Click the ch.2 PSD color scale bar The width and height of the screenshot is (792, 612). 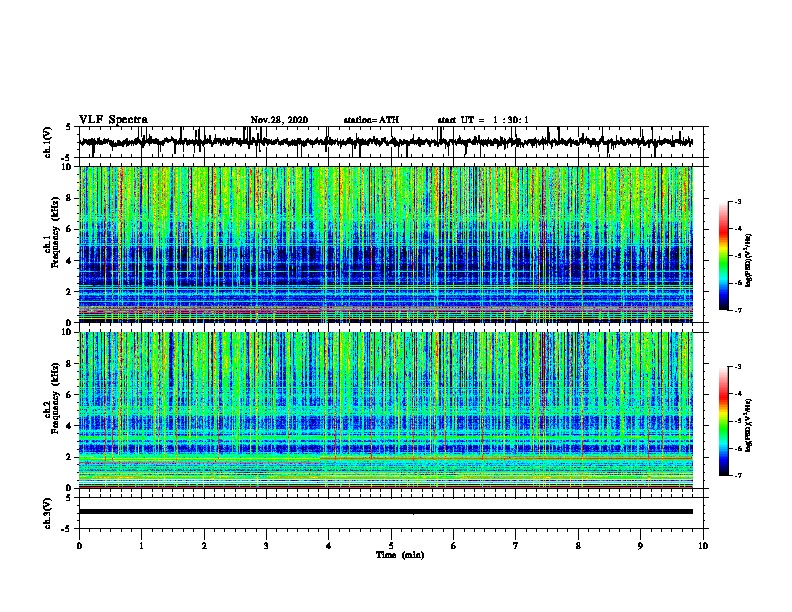[724, 421]
